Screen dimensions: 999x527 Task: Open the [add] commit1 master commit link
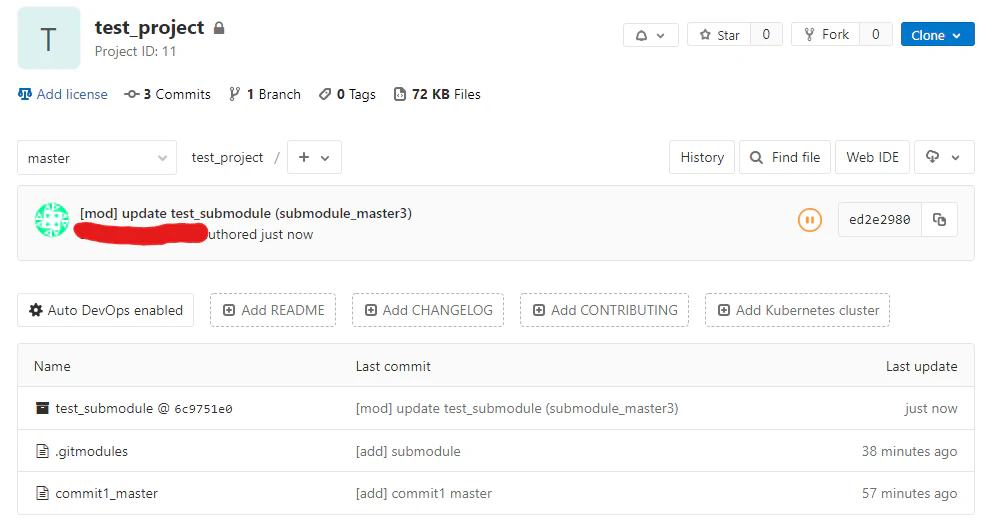(x=424, y=493)
